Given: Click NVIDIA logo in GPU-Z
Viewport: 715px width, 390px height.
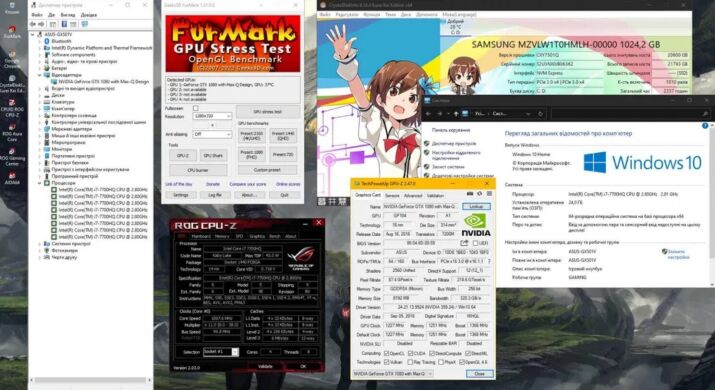Looking at the screenshot, I should (477, 225).
